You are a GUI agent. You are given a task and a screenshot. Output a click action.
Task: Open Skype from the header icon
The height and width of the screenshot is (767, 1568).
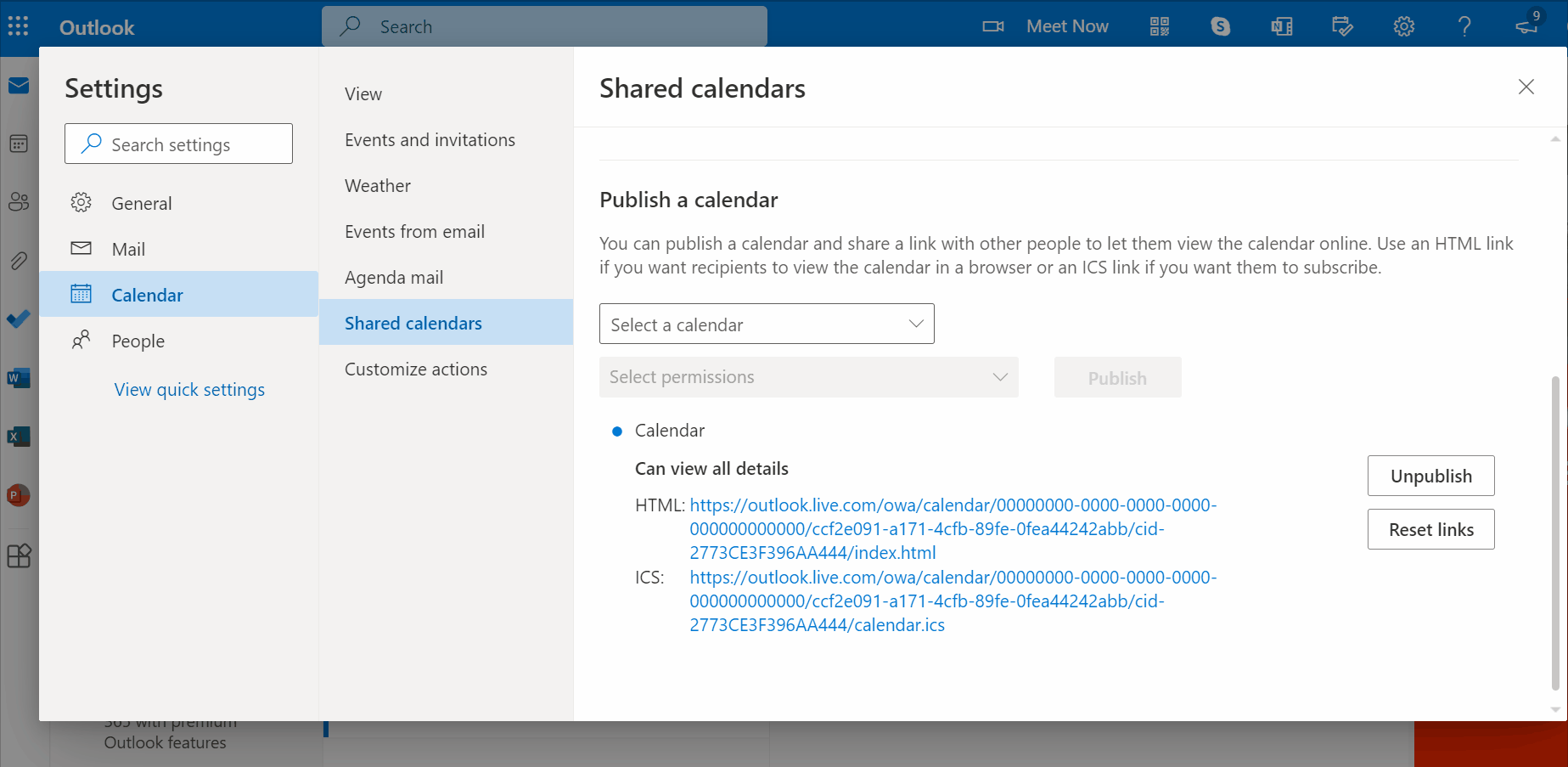pos(1221,26)
